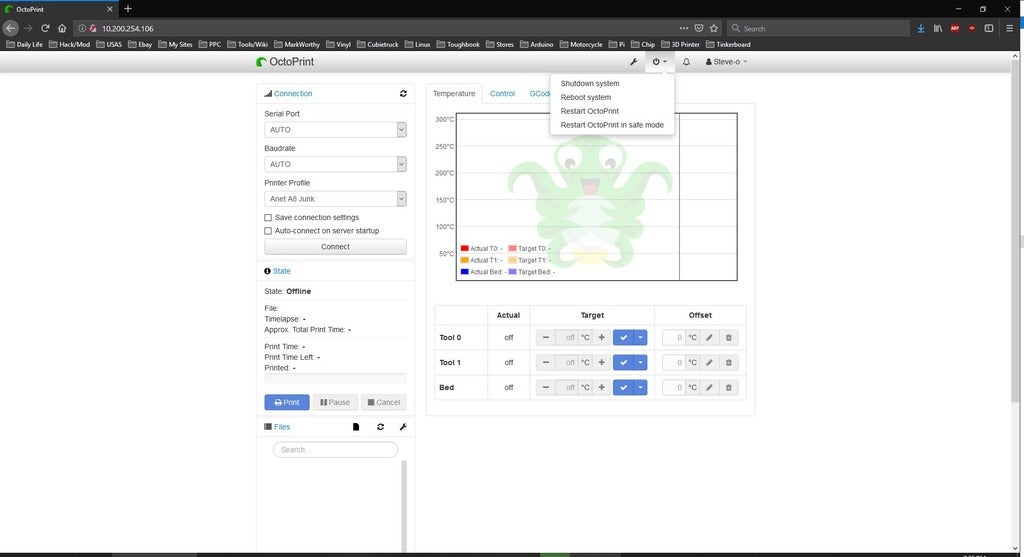The image size is (1024, 557).
Task: Click the Cancel button
Action: (x=383, y=402)
